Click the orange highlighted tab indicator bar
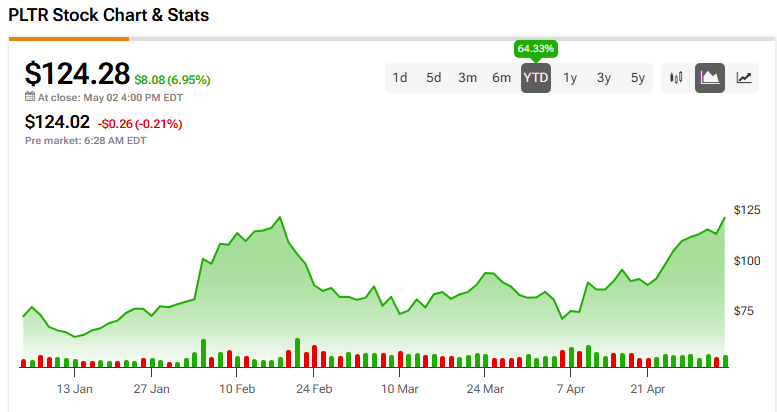777x412 pixels. coord(69,39)
